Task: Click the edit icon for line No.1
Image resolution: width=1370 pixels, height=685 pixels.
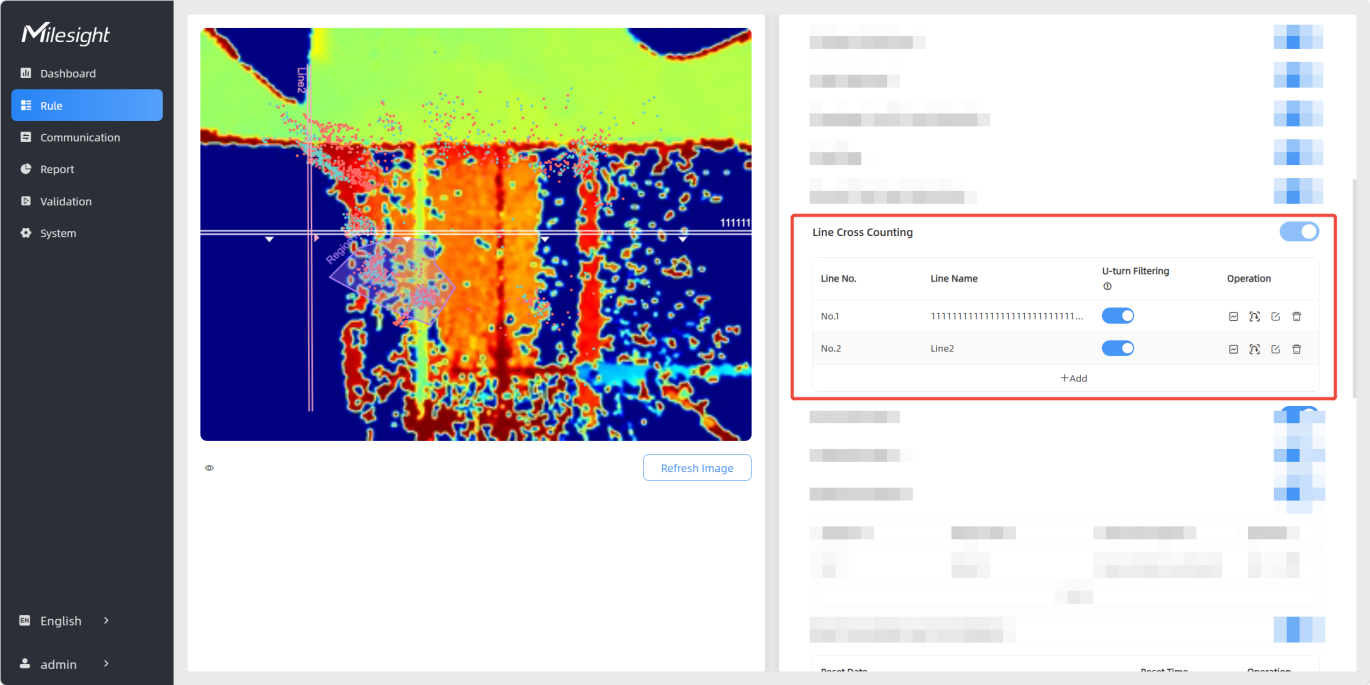Action: 1275,317
